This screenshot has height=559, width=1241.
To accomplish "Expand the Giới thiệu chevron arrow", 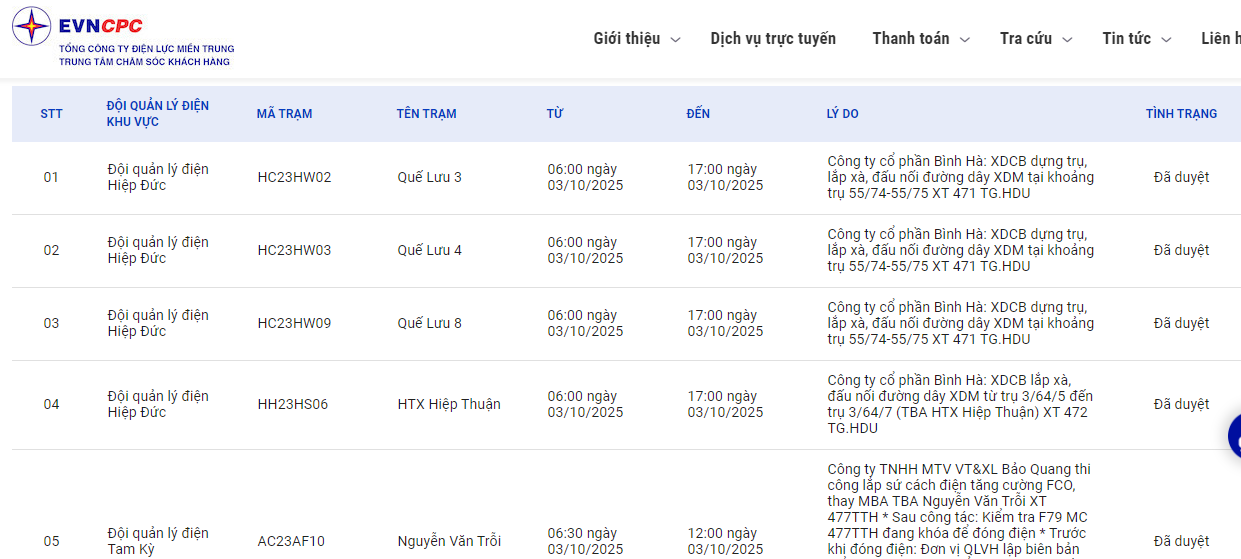I will [x=675, y=40].
